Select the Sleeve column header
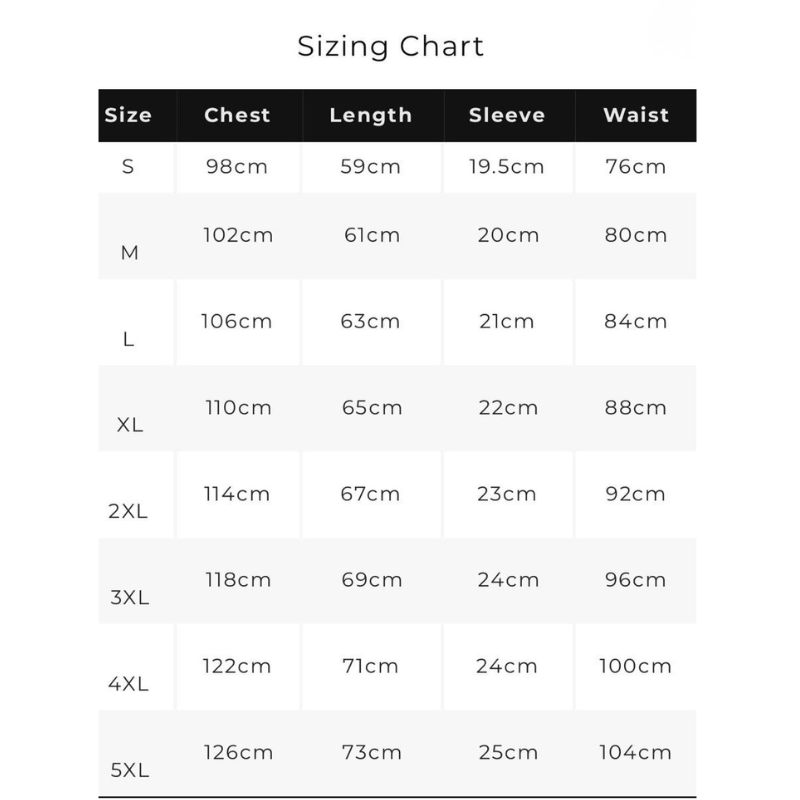The width and height of the screenshot is (800, 800). pos(507,115)
